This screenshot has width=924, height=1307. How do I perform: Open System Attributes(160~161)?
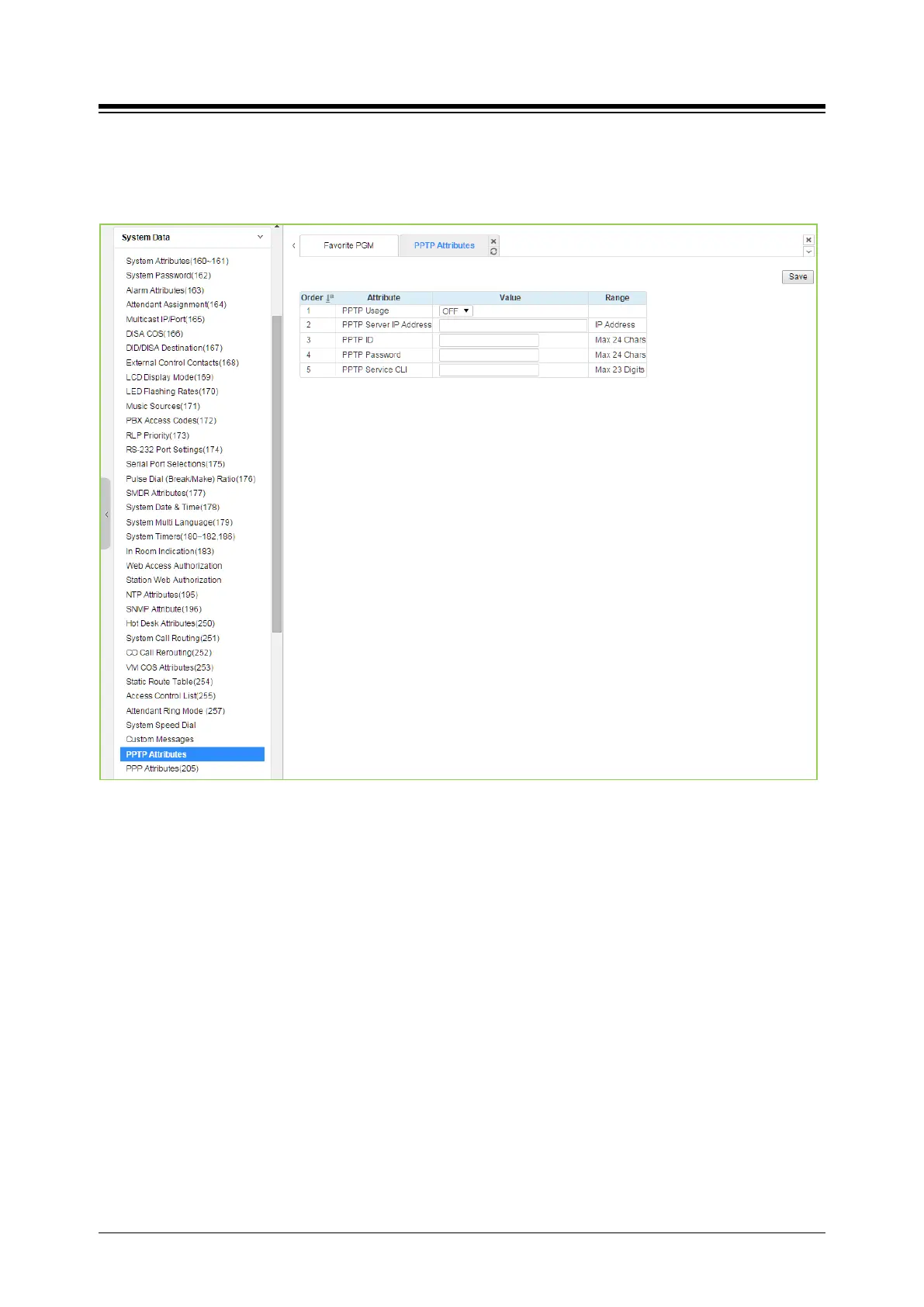pyautogui.click(x=177, y=262)
